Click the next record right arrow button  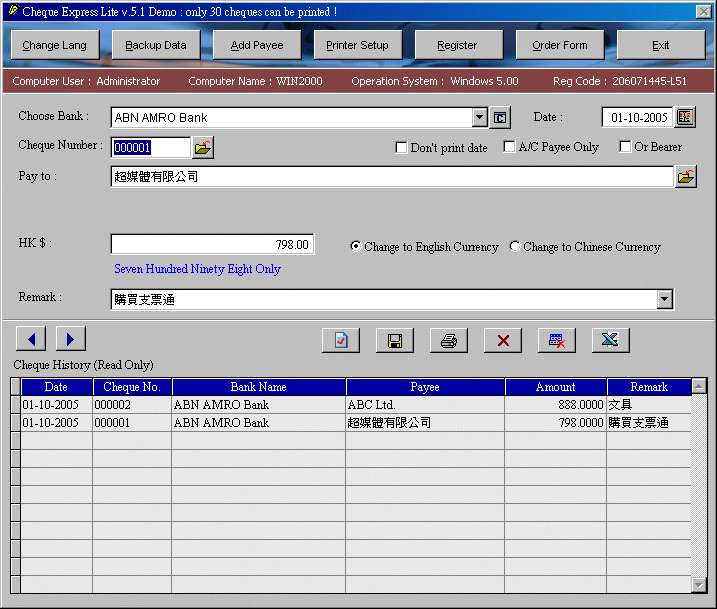tap(70, 339)
